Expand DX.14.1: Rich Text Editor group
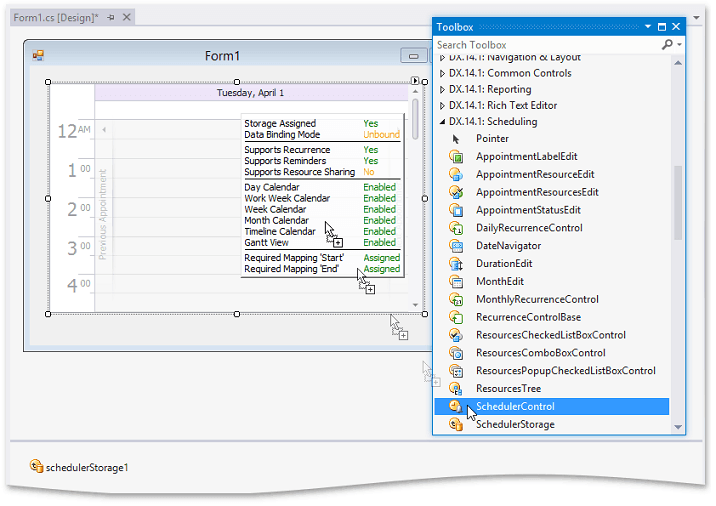 tap(442, 105)
